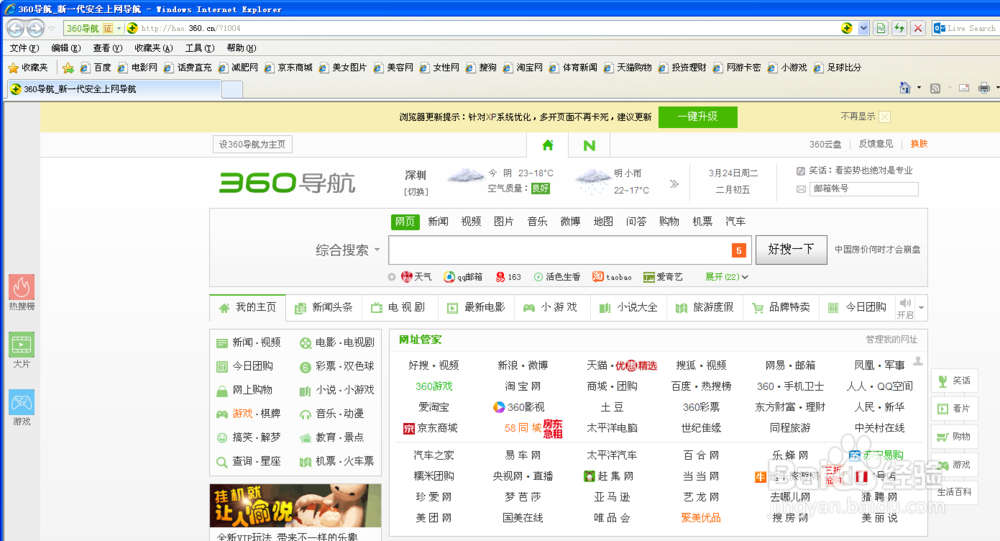The image size is (1000, 541).
Task: Open the dropdown next to the IE Home icon
Action: coord(919,88)
